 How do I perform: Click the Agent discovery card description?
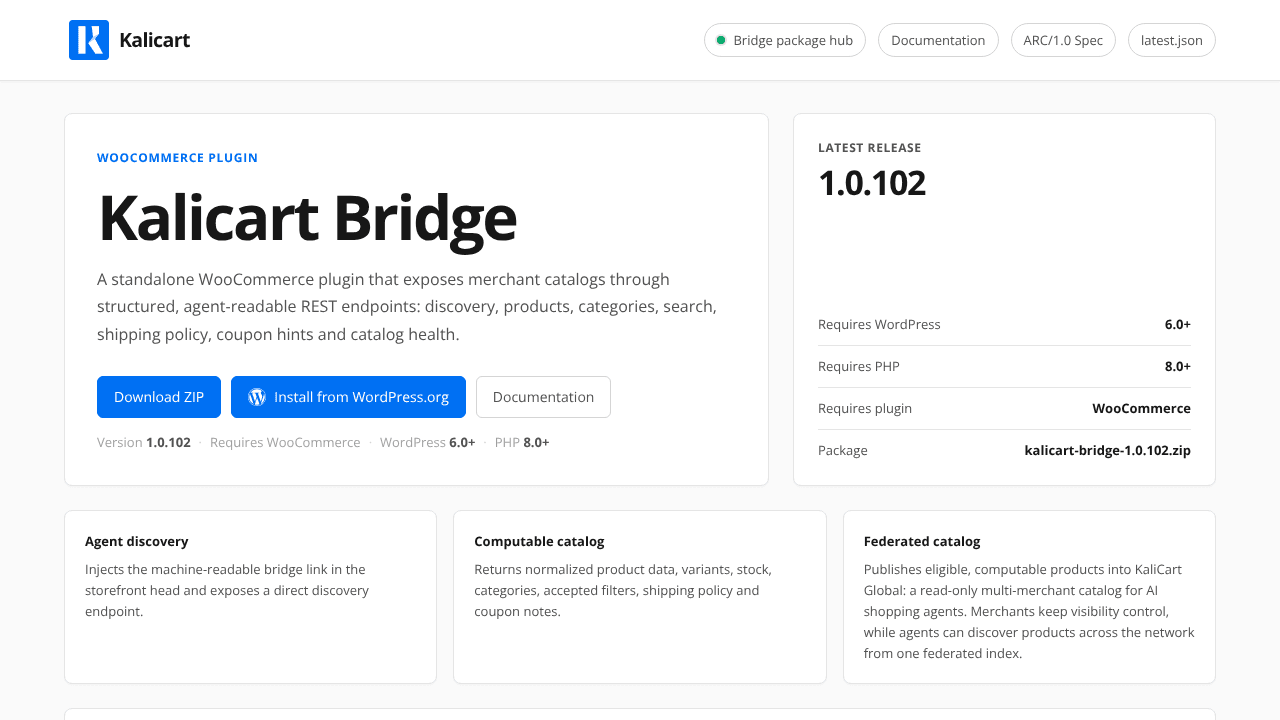[x=227, y=590]
